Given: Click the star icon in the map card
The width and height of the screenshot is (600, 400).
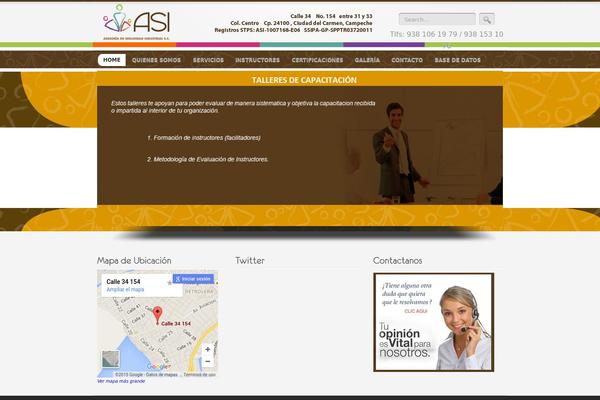Looking at the screenshot, I should pos(170,283).
